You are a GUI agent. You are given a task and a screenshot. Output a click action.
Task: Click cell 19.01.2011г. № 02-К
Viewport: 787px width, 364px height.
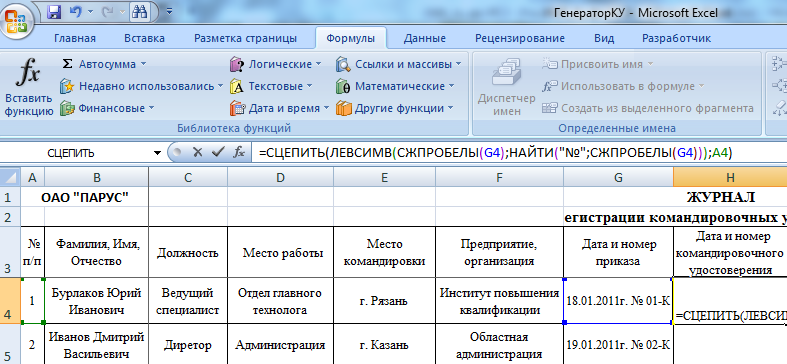point(618,344)
